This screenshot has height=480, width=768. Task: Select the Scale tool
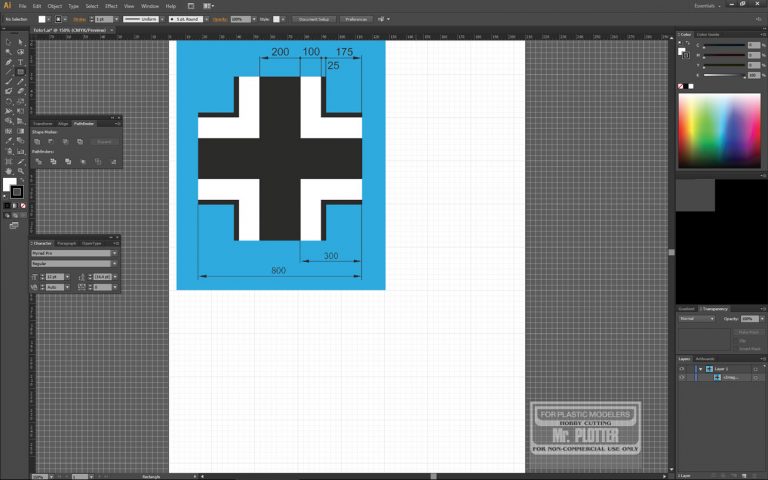[x=21, y=101]
